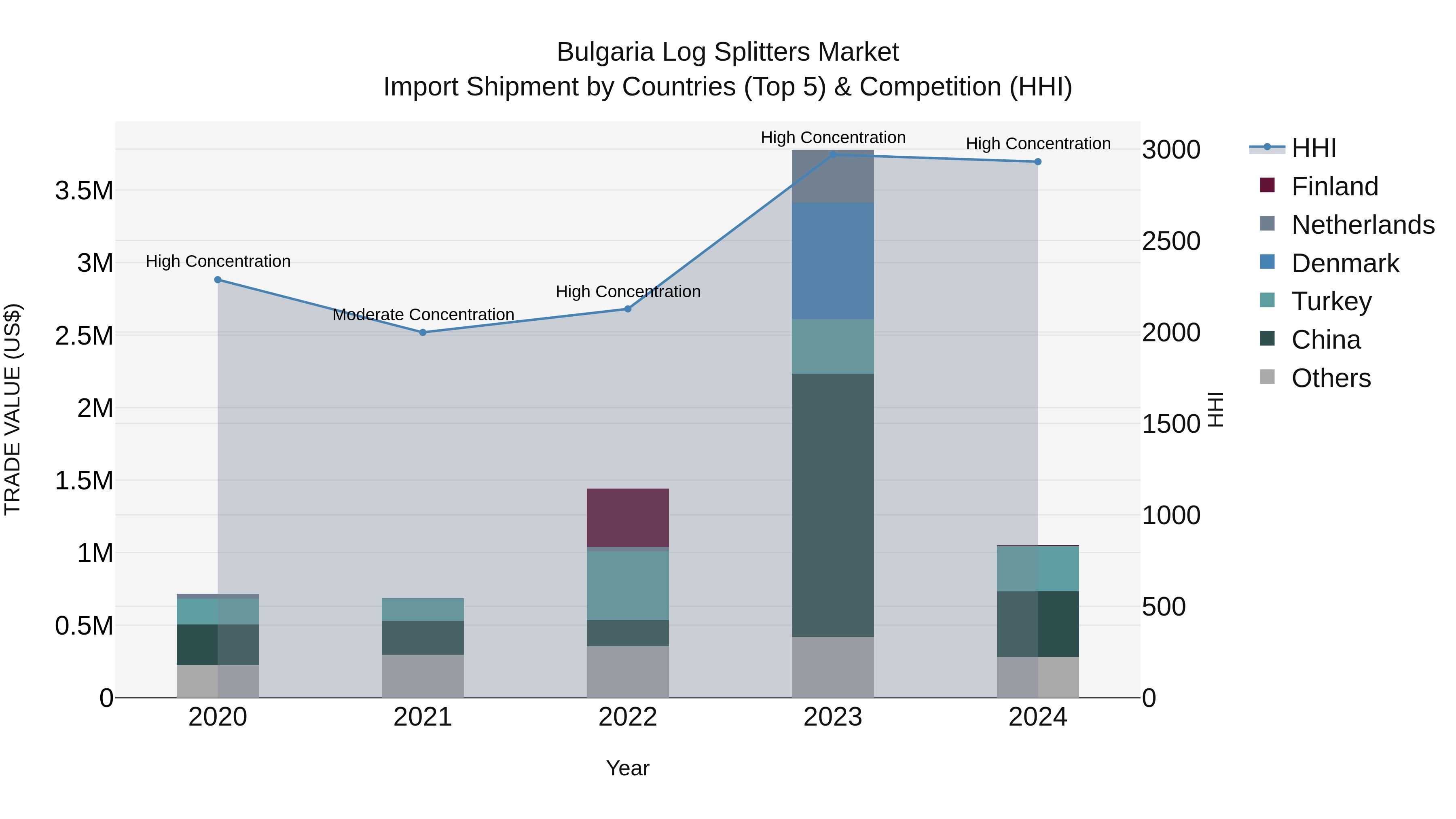Select the 2024 HHI data point
This screenshot has width=1456, height=819.
tap(1038, 162)
